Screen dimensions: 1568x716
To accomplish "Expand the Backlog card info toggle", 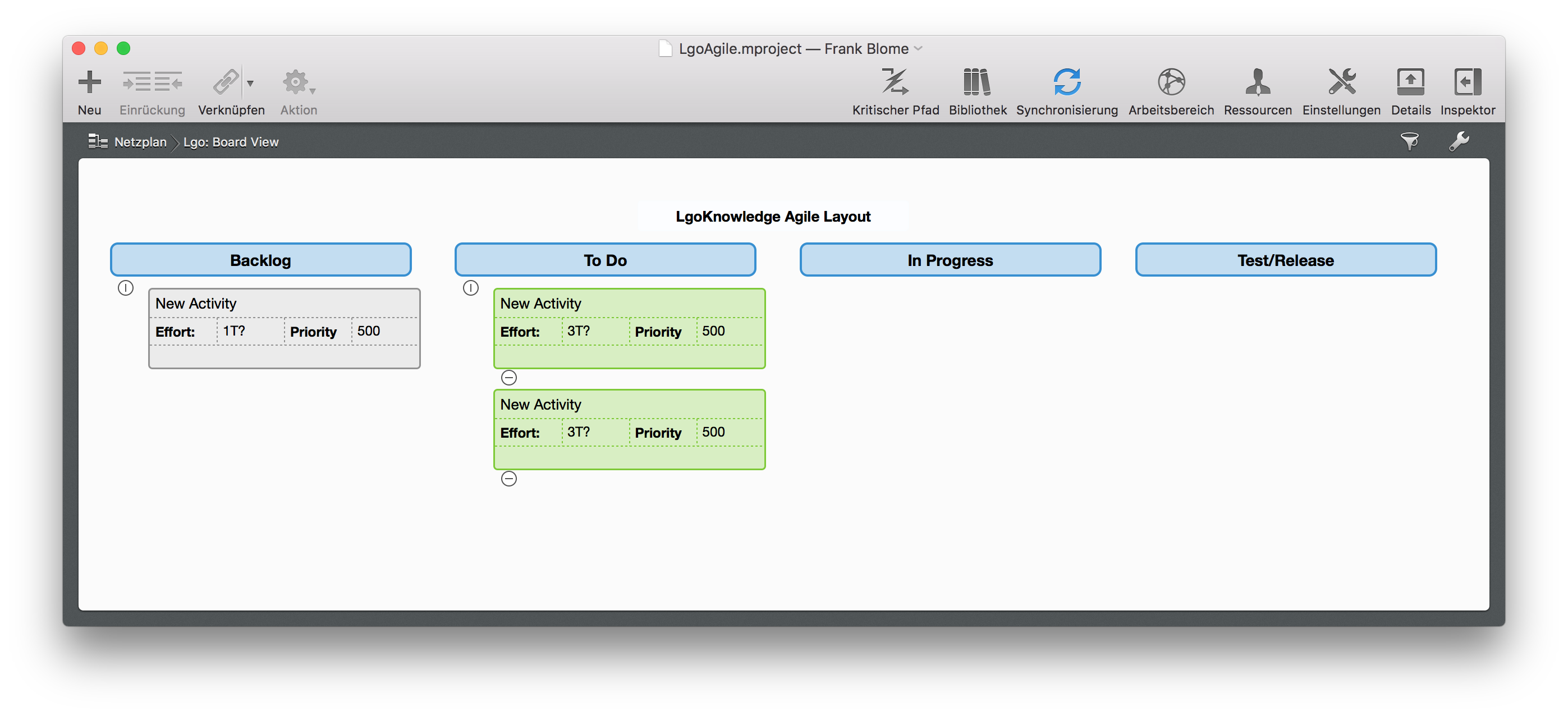I will 125,288.
